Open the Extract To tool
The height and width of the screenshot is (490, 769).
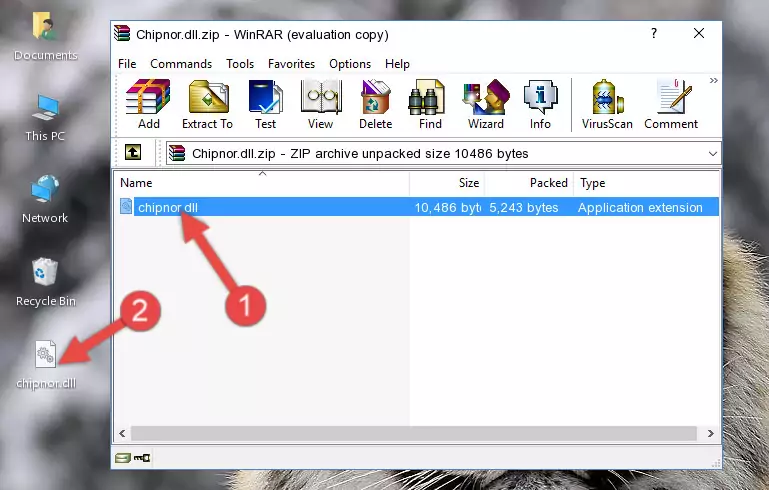(207, 104)
